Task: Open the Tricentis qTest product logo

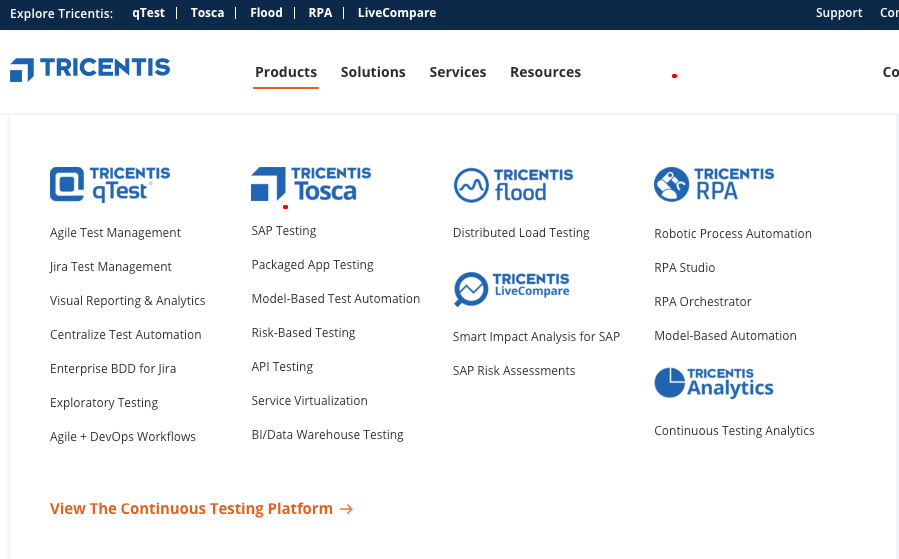Action: [x=110, y=184]
